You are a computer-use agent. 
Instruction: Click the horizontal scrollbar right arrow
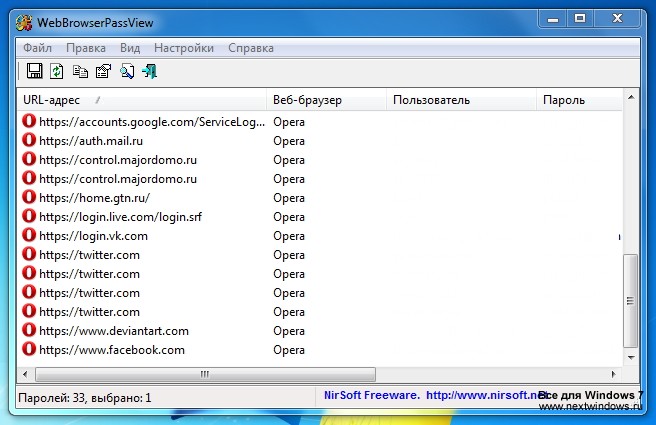click(x=614, y=374)
